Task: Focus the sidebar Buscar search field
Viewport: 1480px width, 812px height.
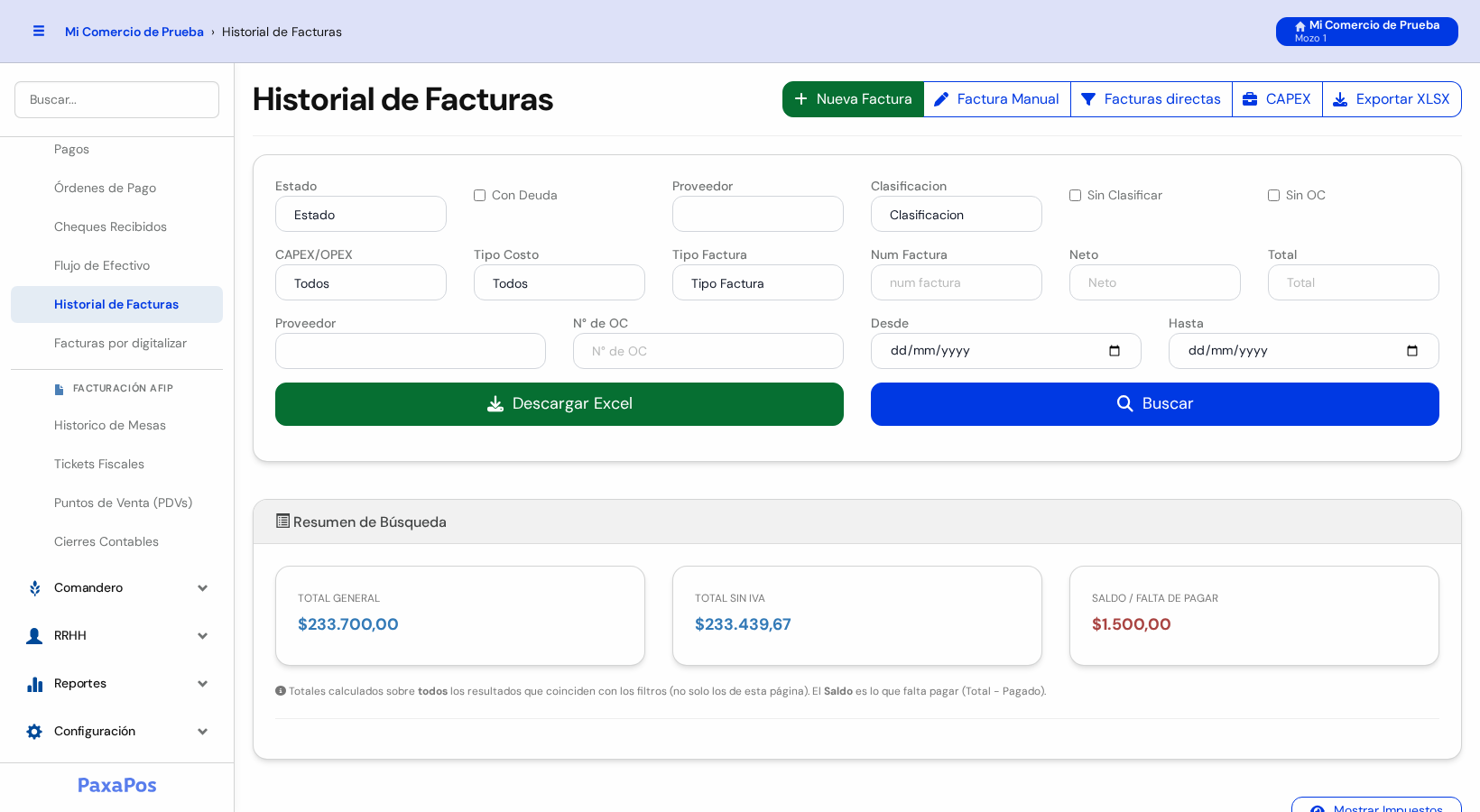Action: [x=117, y=100]
